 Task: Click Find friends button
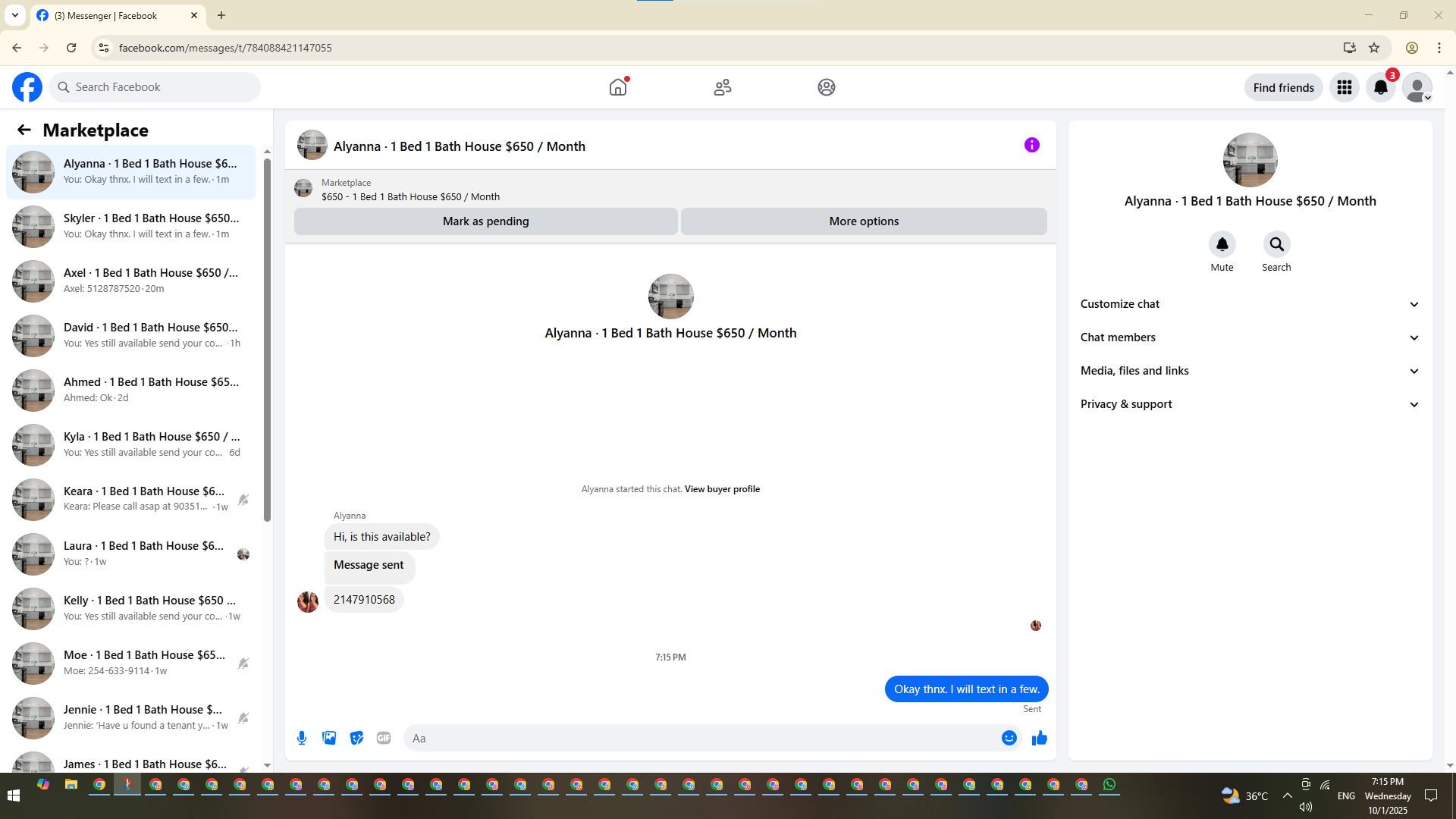(x=1284, y=87)
